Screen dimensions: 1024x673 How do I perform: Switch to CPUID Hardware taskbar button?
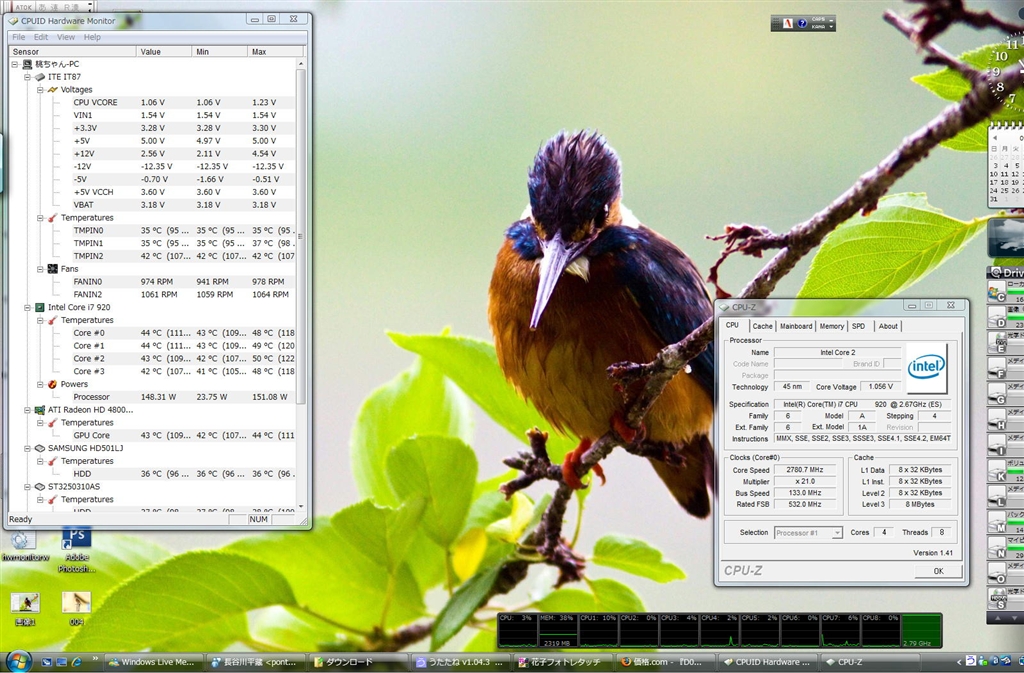click(x=767, y=662)
